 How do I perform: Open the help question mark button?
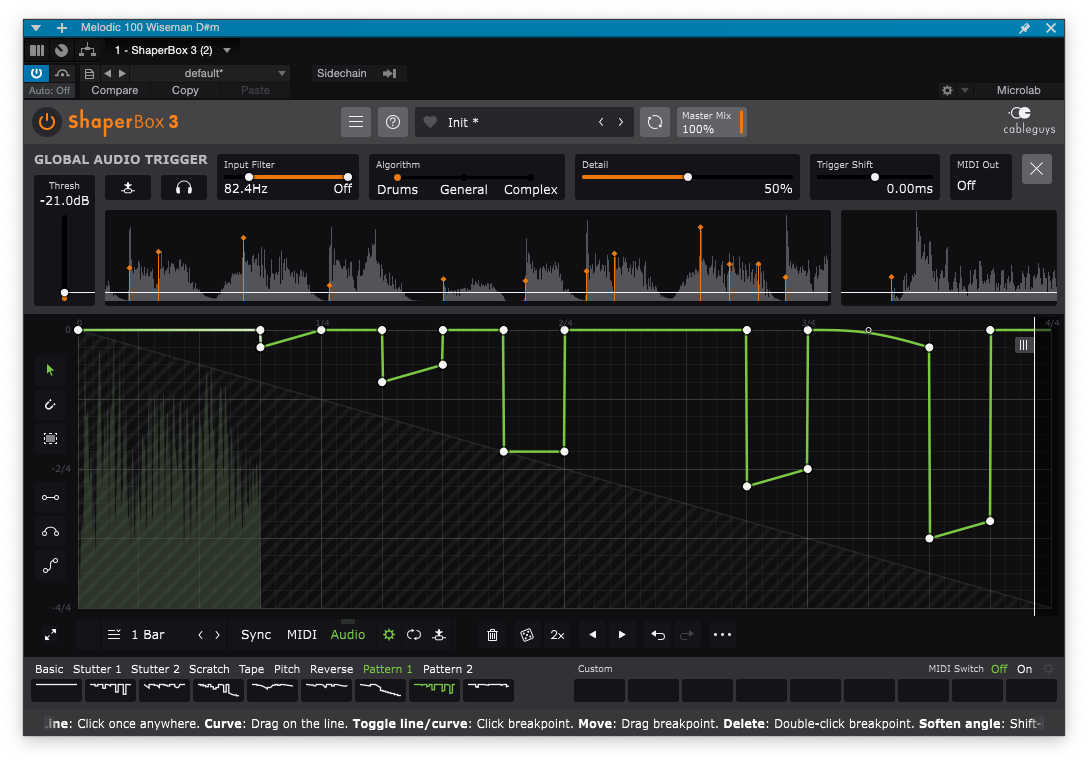[393, 122]
